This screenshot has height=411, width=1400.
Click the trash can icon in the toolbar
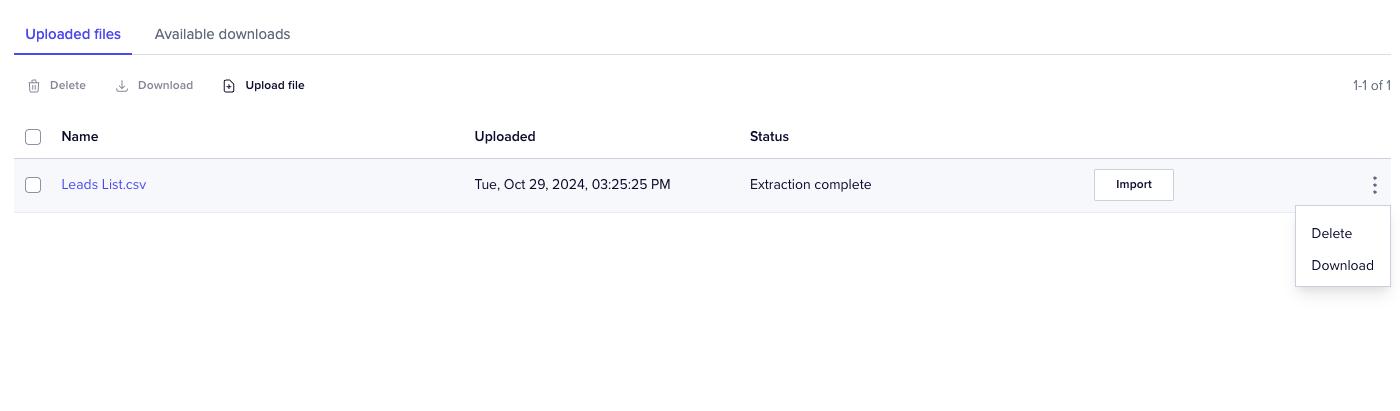(34, 86)
